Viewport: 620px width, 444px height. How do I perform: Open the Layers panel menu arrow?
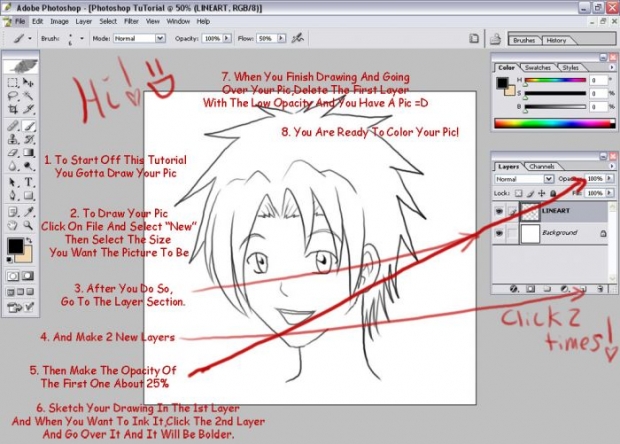612,166
